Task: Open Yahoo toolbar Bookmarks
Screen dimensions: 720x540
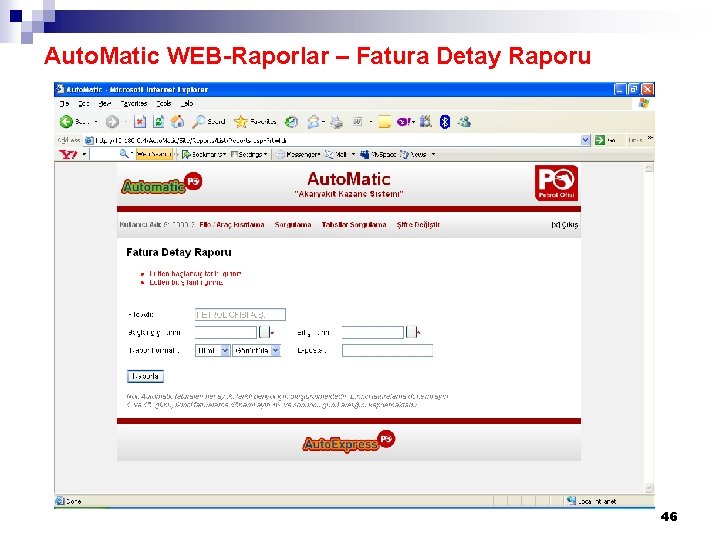Action: pos(203,154)
